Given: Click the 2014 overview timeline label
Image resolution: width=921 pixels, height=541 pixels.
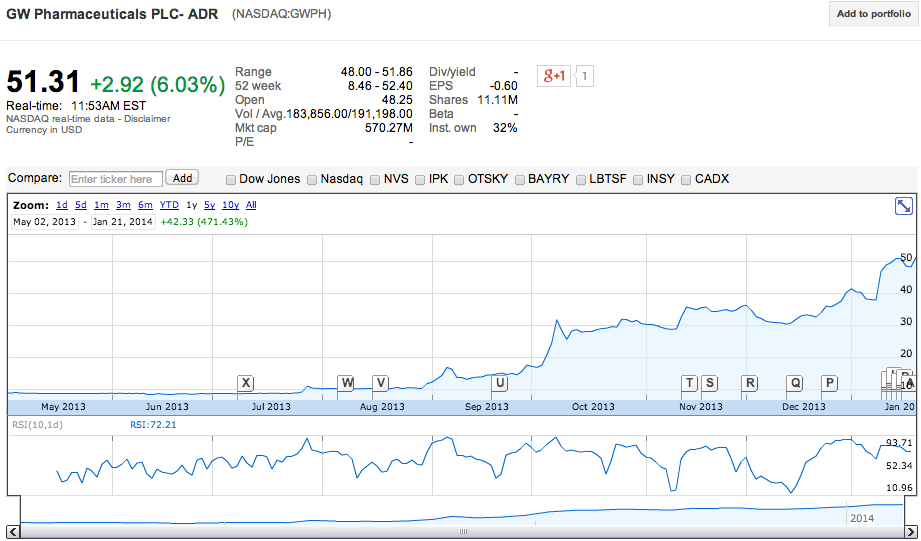Looking at the screenshot, I should (862, 518).
